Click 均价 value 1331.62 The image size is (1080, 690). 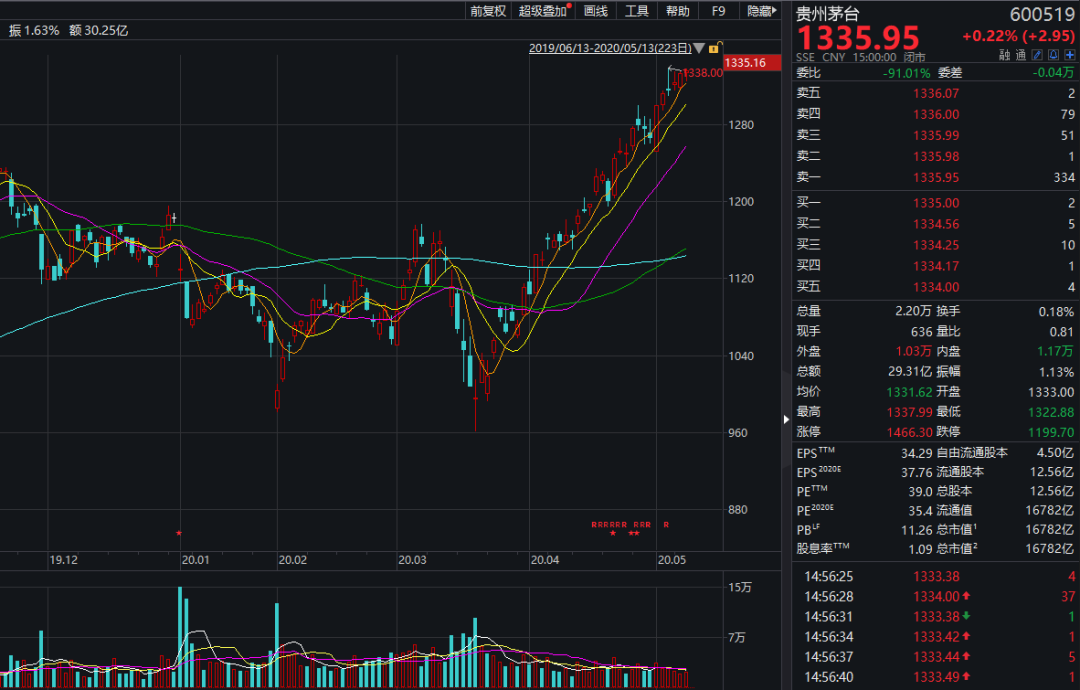909,392
